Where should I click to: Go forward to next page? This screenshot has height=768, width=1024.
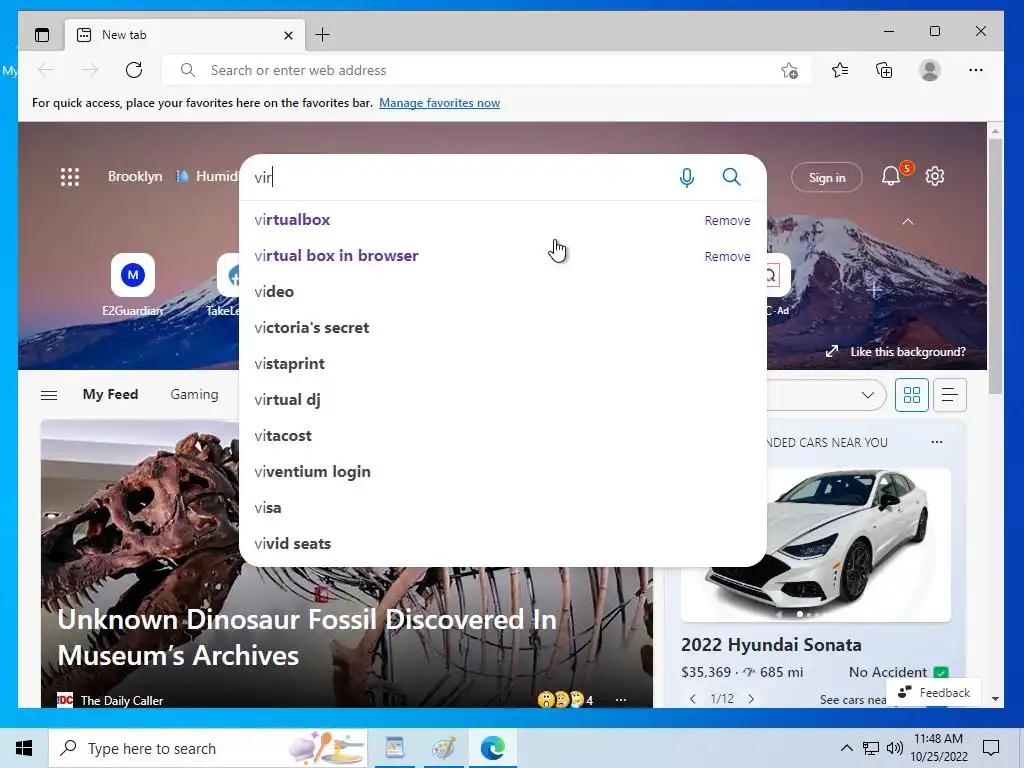click(90, 70)
